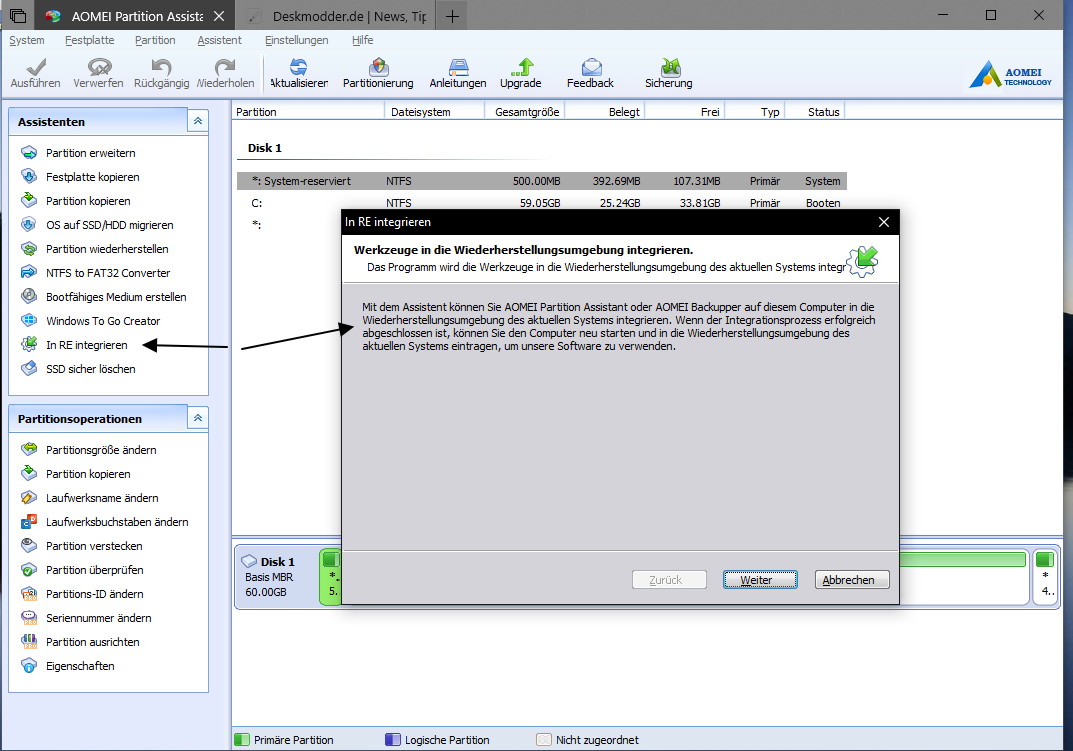This screenshot has width=1073, height=751.
Task: Open the Einstellungen menu
Action: click(297, 40)
